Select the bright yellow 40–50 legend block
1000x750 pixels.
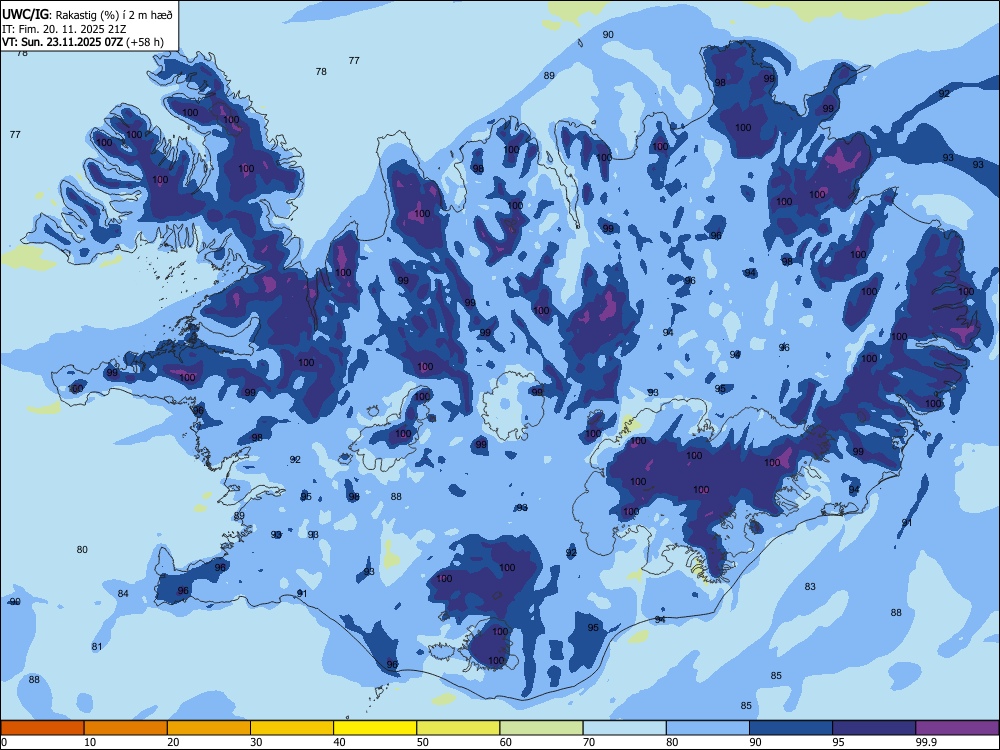(x=375, y=728)
